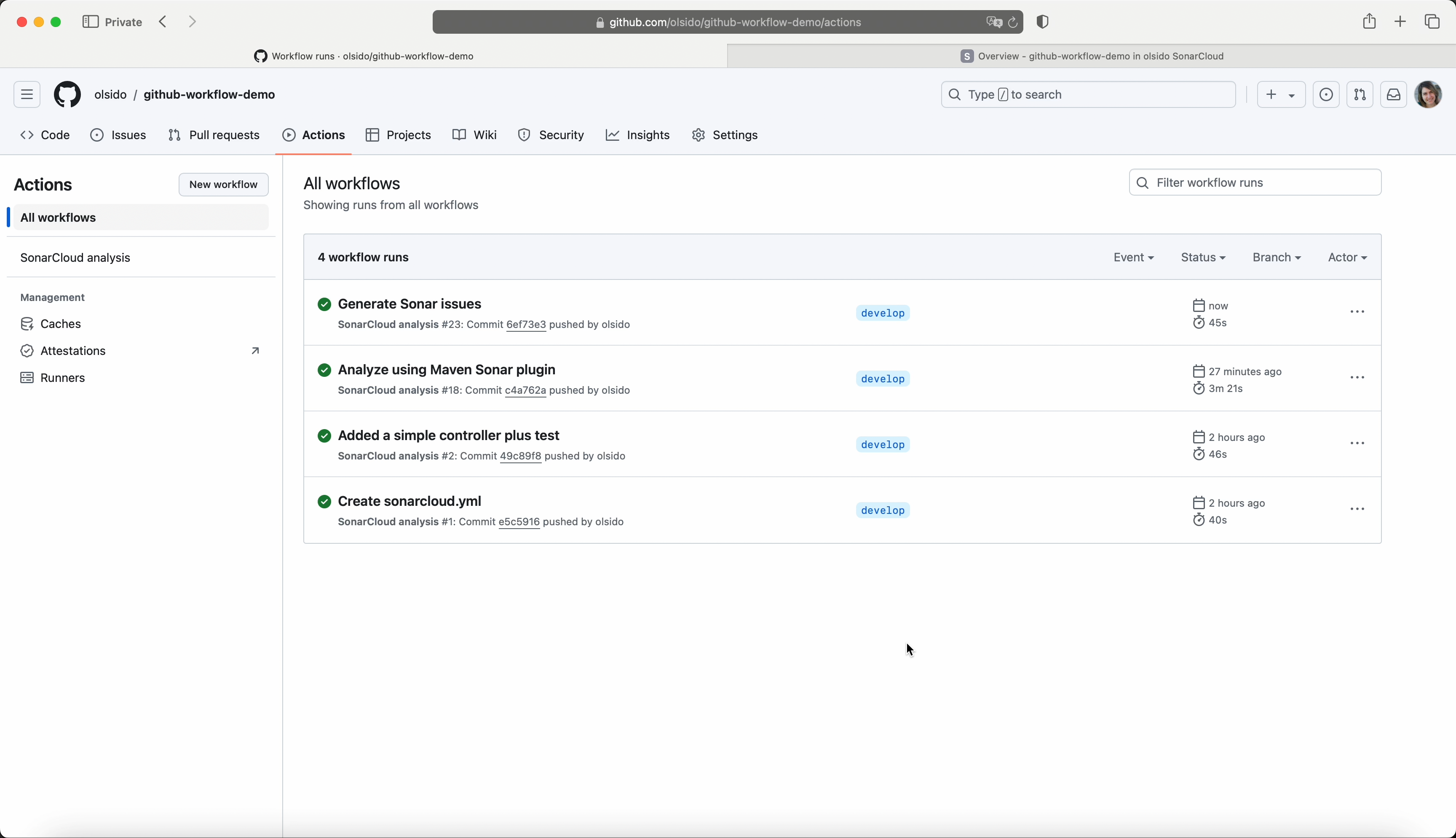Open commit link c4a762a

525,390
